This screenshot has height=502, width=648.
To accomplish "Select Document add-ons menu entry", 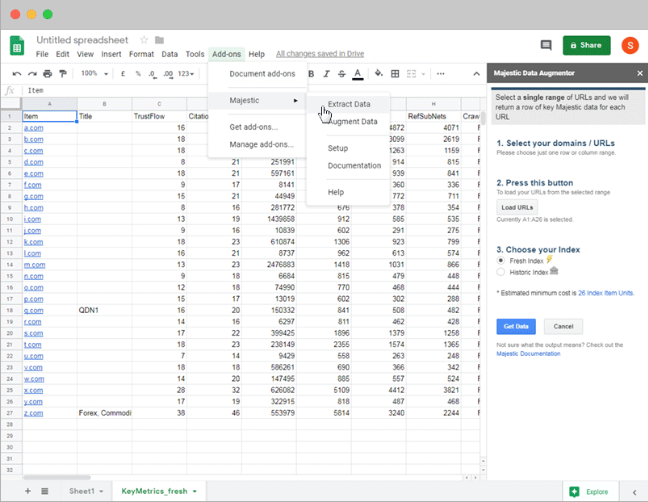I will point(257,74).
